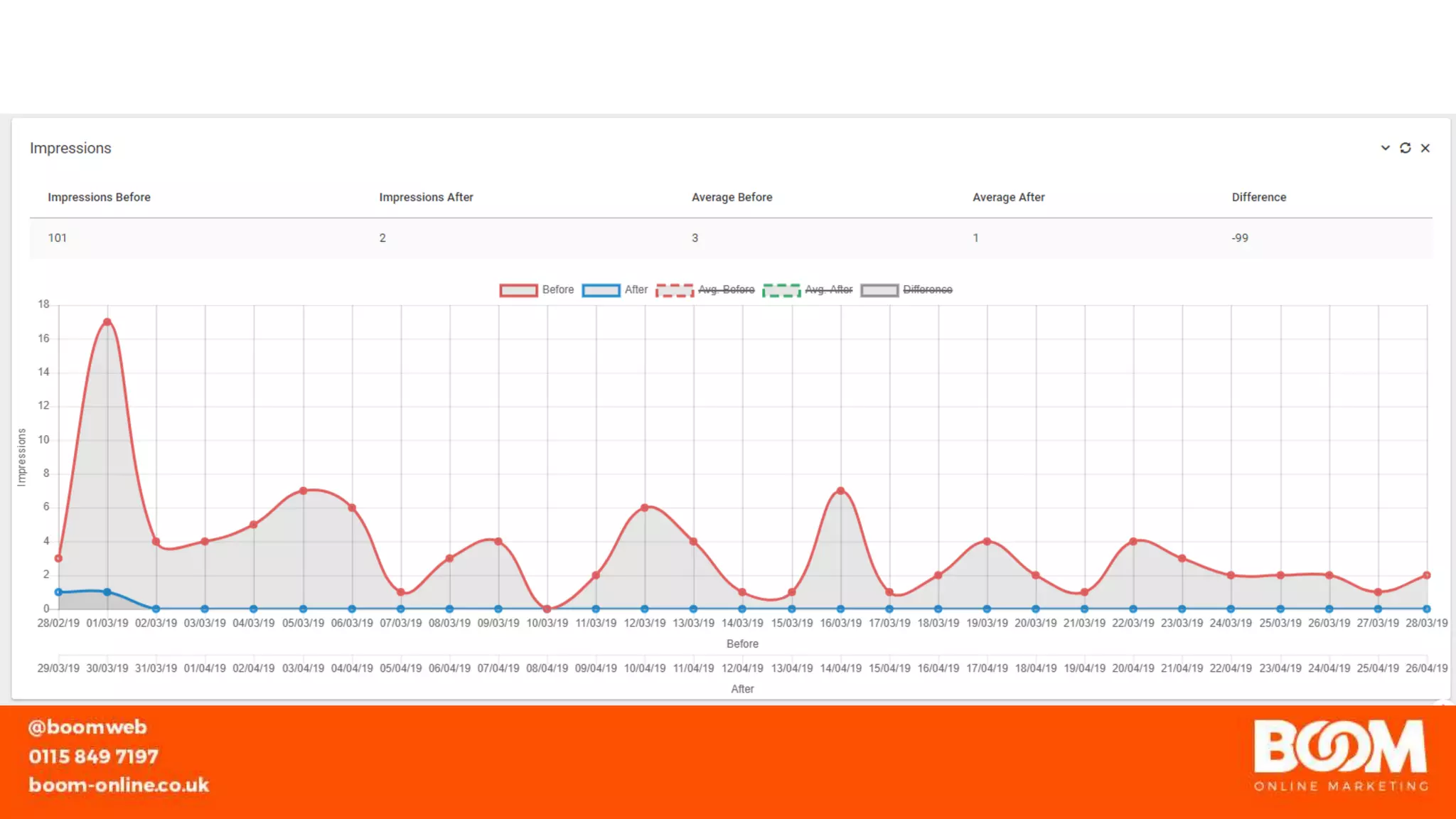Click the Impressions Before column header
Viewport: 1456px width, 819px height.
(99, 197)
